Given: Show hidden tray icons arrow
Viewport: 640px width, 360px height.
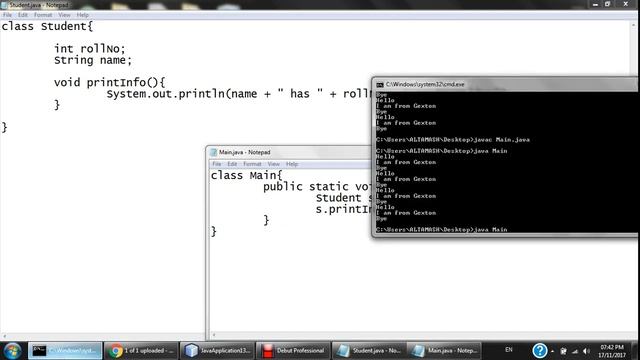Looking at the screenshot, I should point(552,351).
